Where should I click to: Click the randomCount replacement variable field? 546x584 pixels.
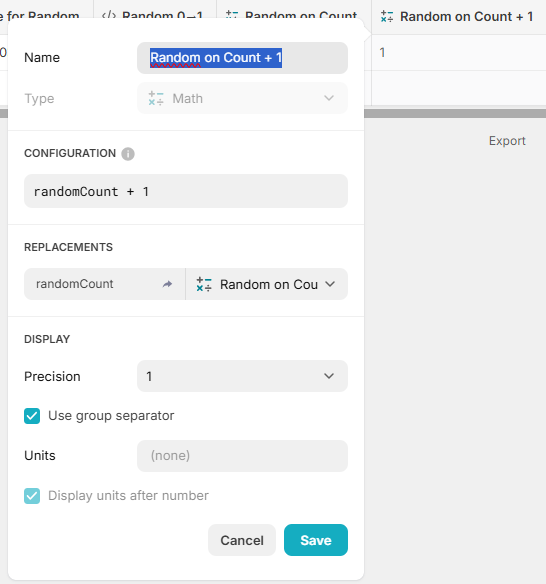(x=105, y=284)
